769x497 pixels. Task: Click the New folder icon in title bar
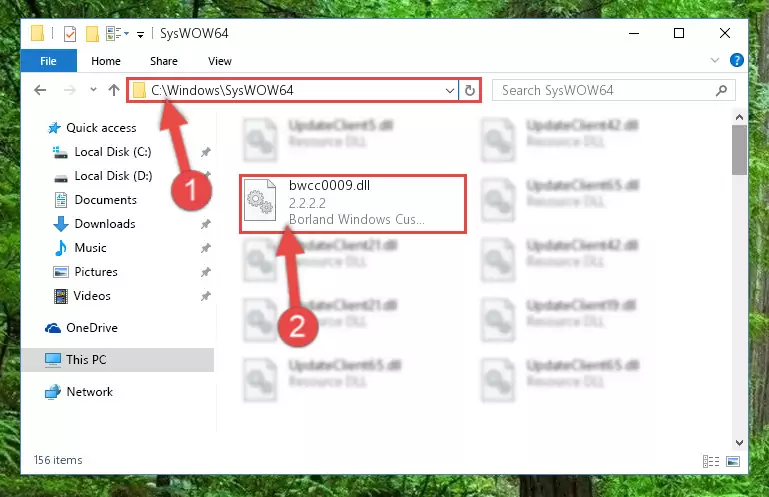coord(92,34)
